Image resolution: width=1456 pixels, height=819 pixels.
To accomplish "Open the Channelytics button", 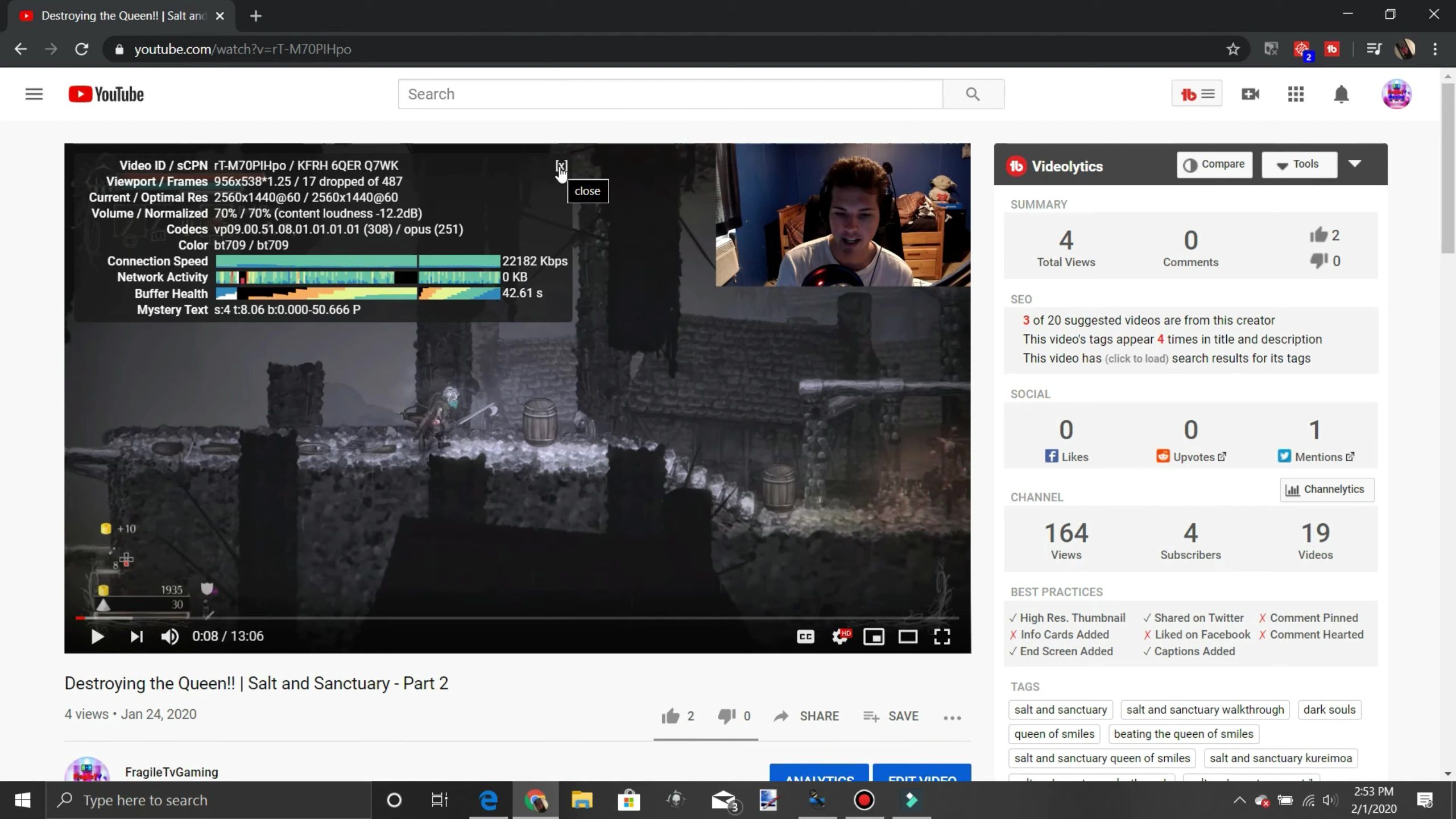I will (1327, 490).
